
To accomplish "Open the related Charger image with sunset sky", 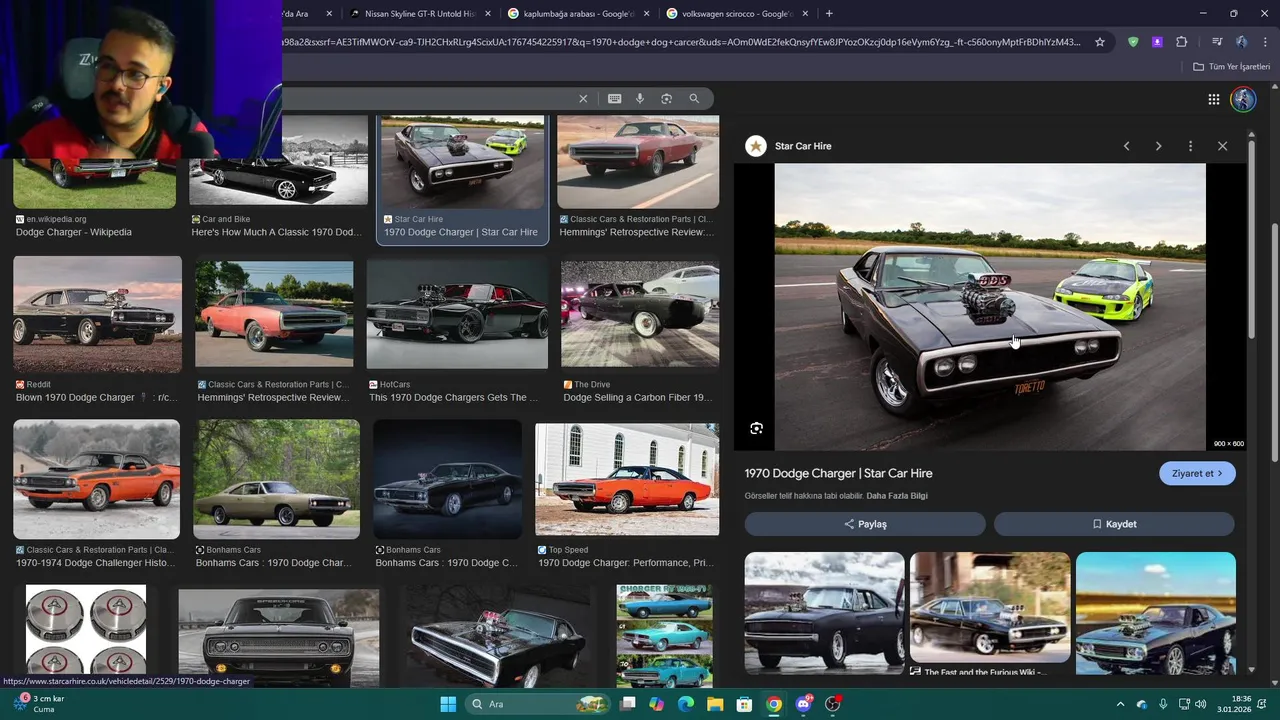I will 1156,613.
